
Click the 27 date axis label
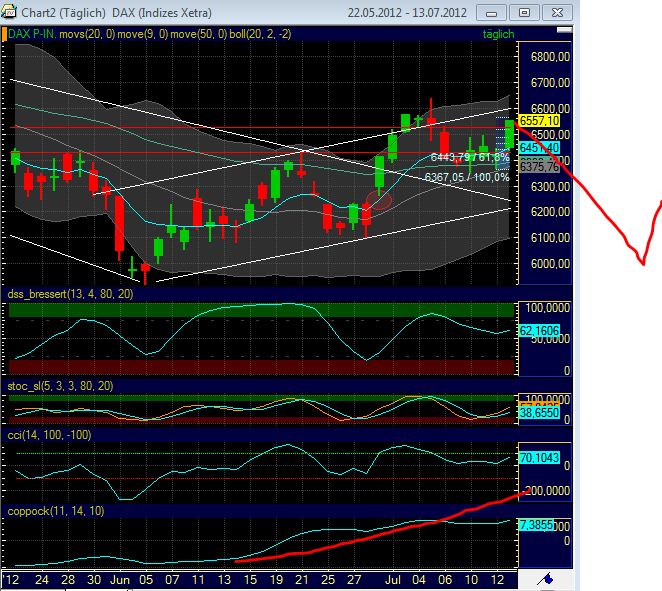[x=354, y=580]
